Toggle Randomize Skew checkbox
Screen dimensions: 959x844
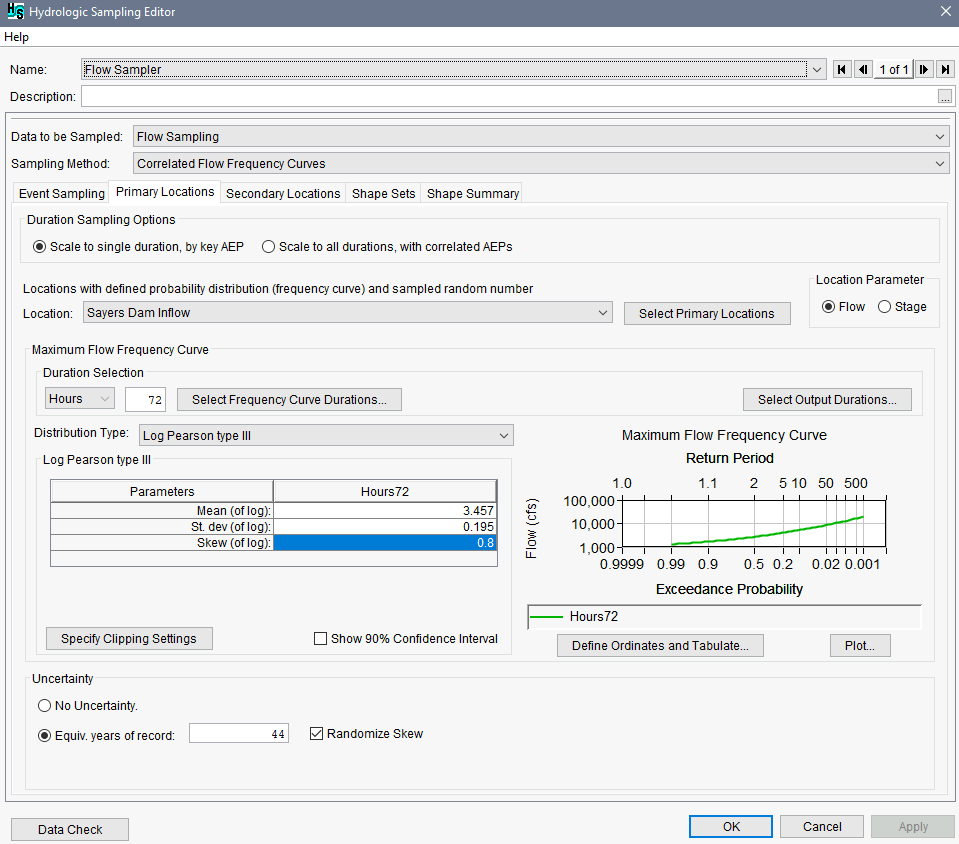pos(316,733)
